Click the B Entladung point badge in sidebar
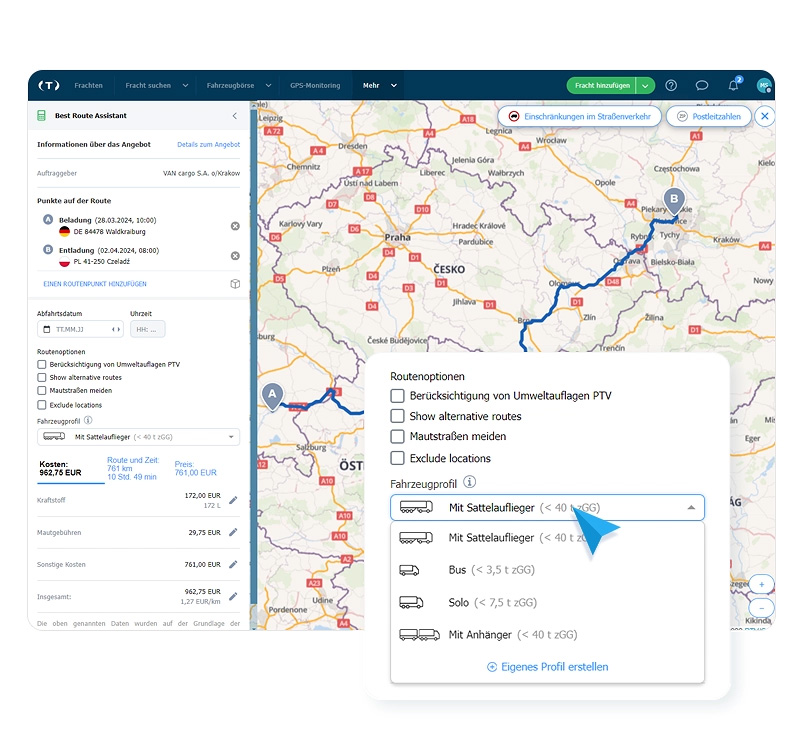The height and width of the screenshot is (750, 800). pos(48,249)
